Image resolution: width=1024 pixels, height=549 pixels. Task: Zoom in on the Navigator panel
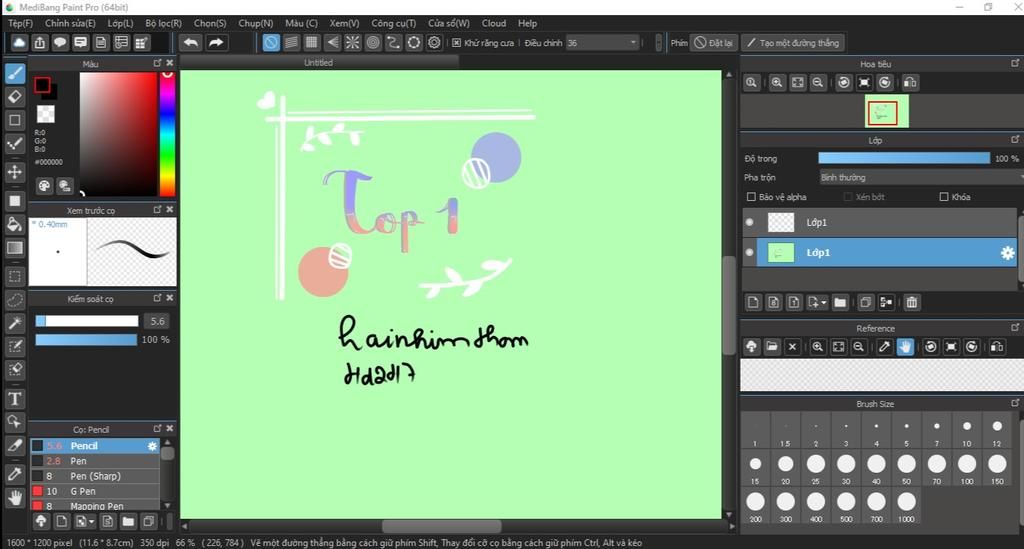click(x=776, y=83)
